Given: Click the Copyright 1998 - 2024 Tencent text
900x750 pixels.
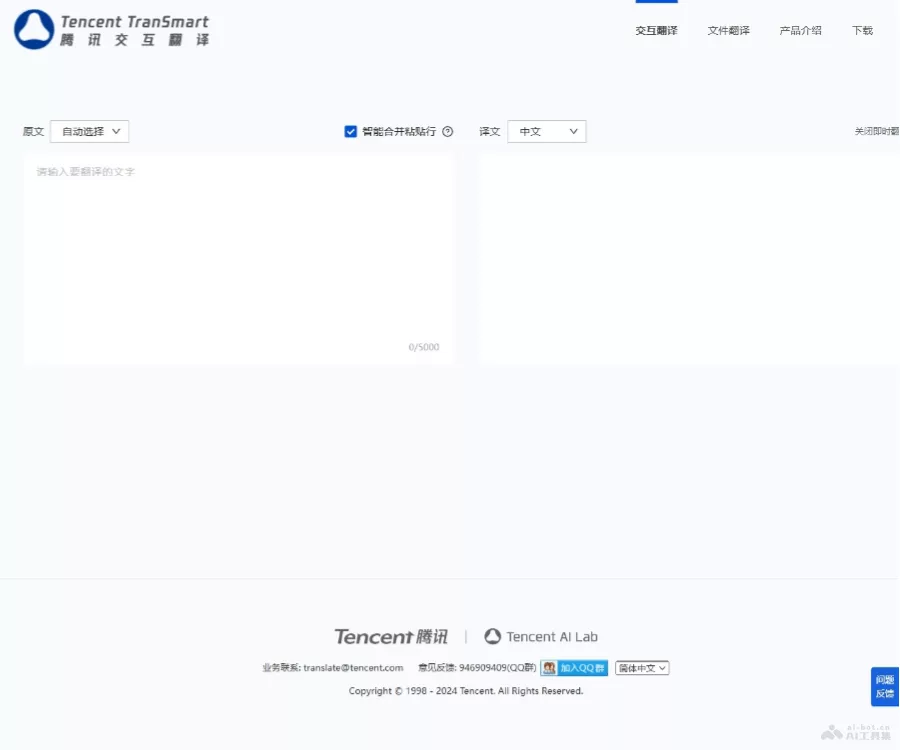Looking at the screenshot, I should tap(465, 691).
